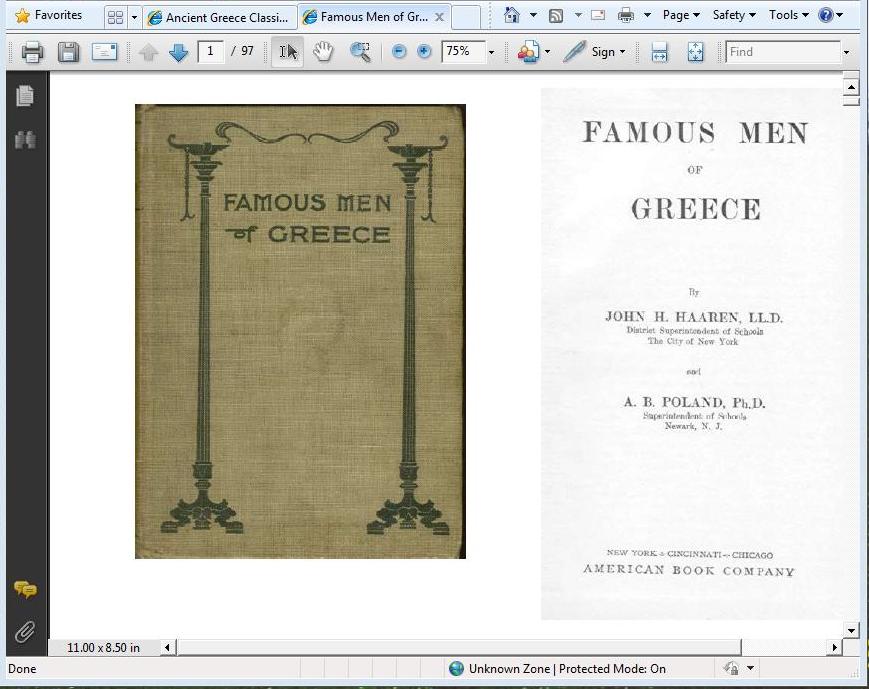The height and width of the screenshot is (689, 869).
Task: Toggle fit-to-width scrolling mode
Action: pyautogui.click(x=659, y=52)
